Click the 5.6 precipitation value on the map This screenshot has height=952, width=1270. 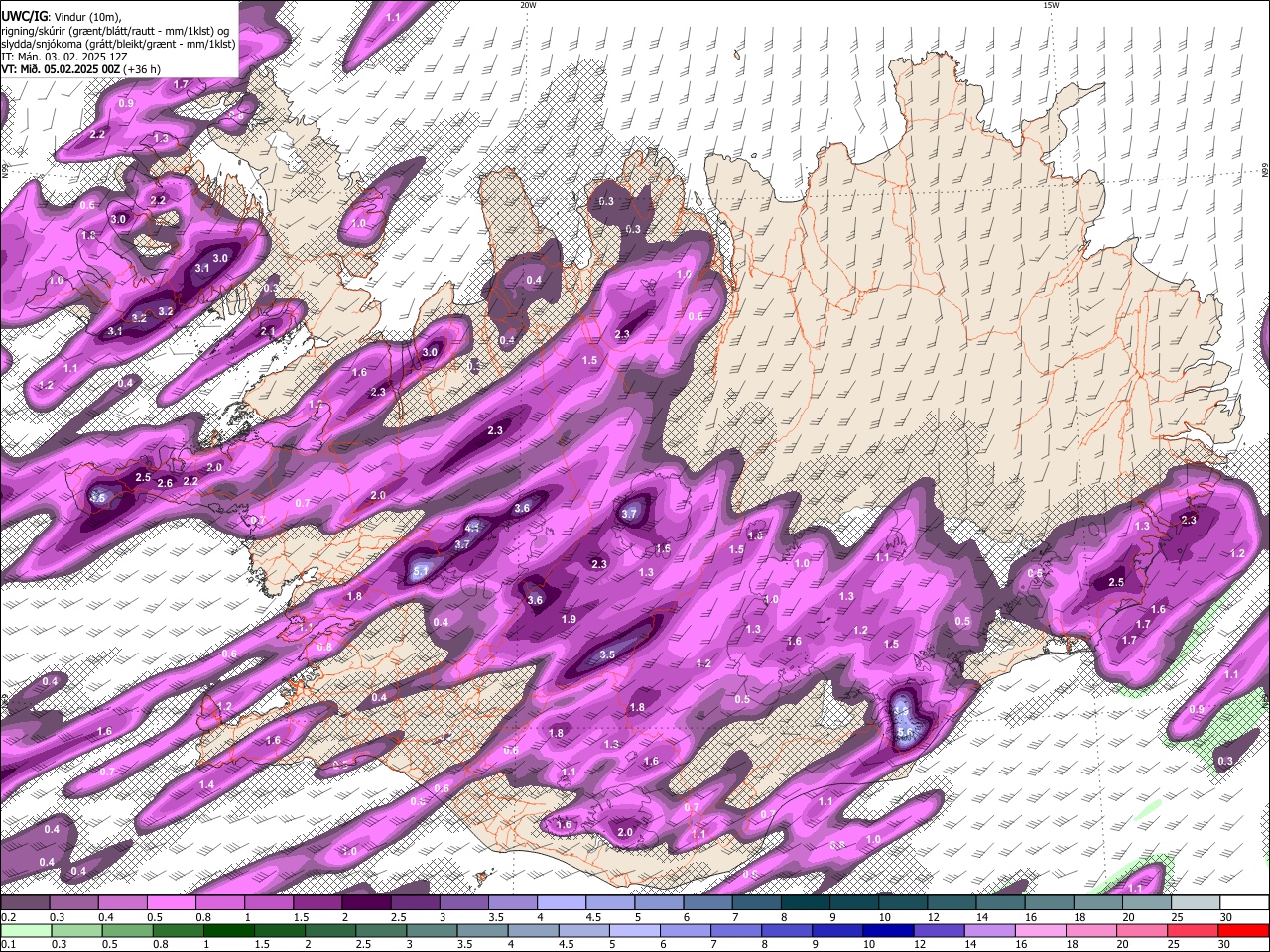904,733
